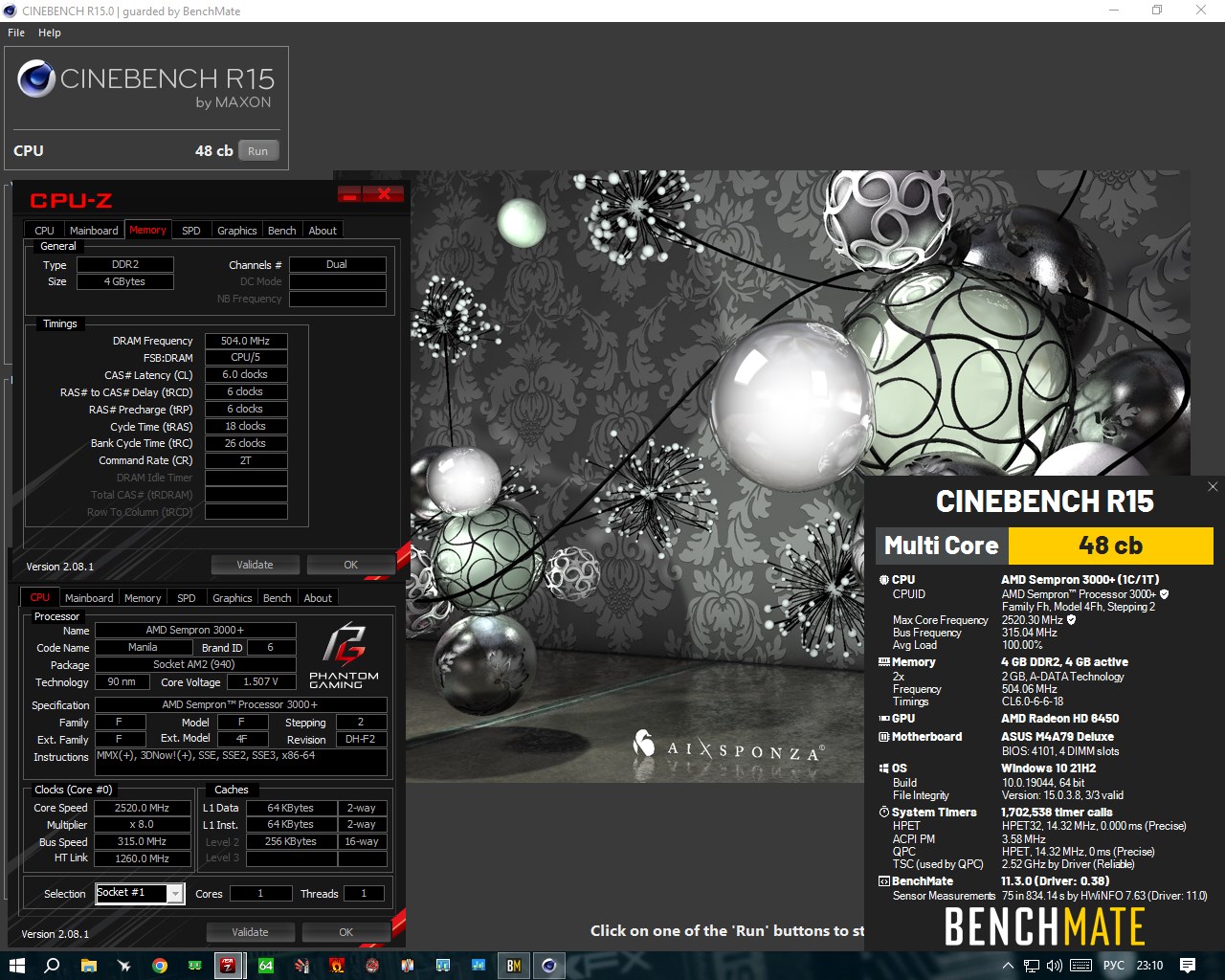Click AMD Radeon HD 6450 GPU text
Viewport: 1225px width, 980px height.
[x=1060, y=719]
